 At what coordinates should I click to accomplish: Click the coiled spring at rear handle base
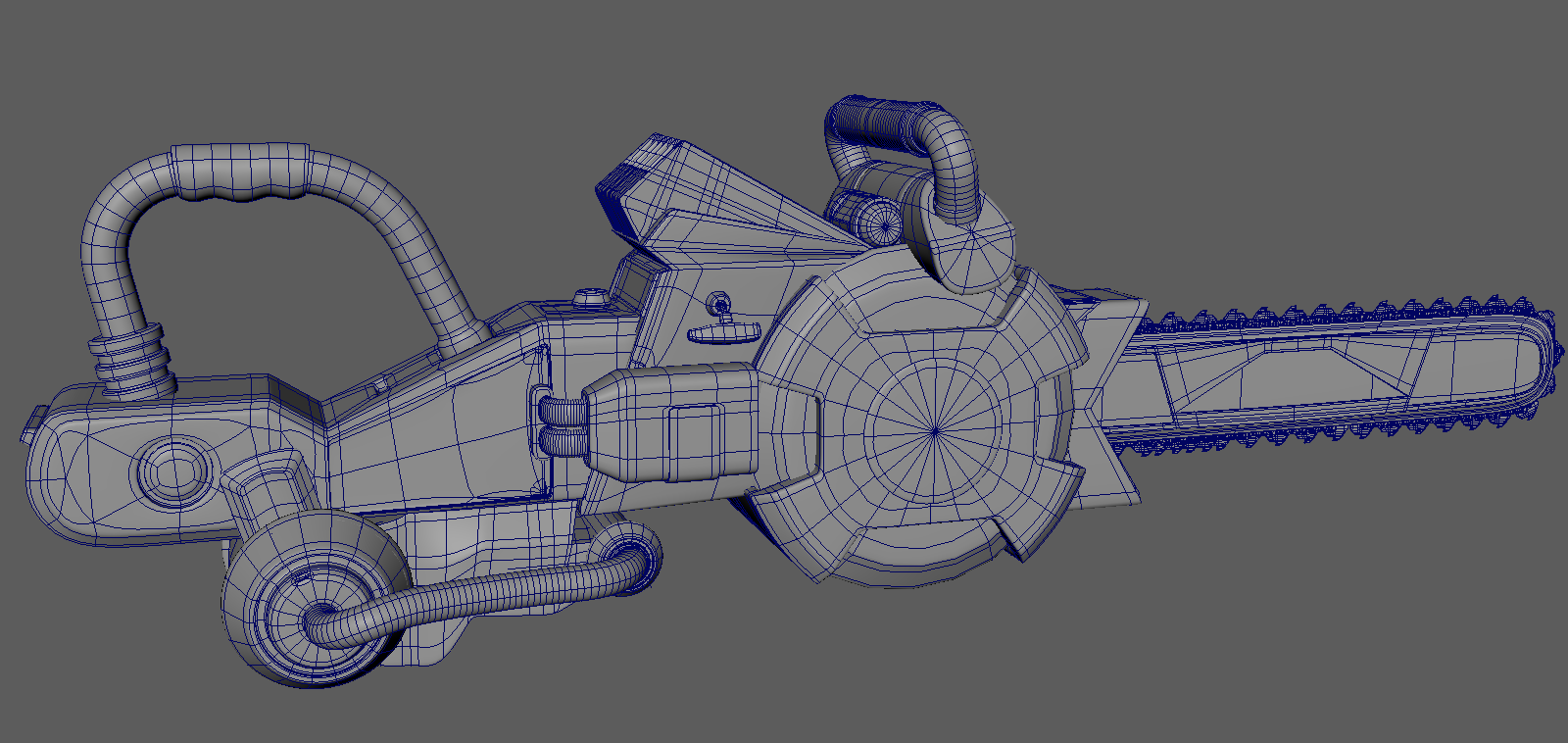[x=129, y=365]
